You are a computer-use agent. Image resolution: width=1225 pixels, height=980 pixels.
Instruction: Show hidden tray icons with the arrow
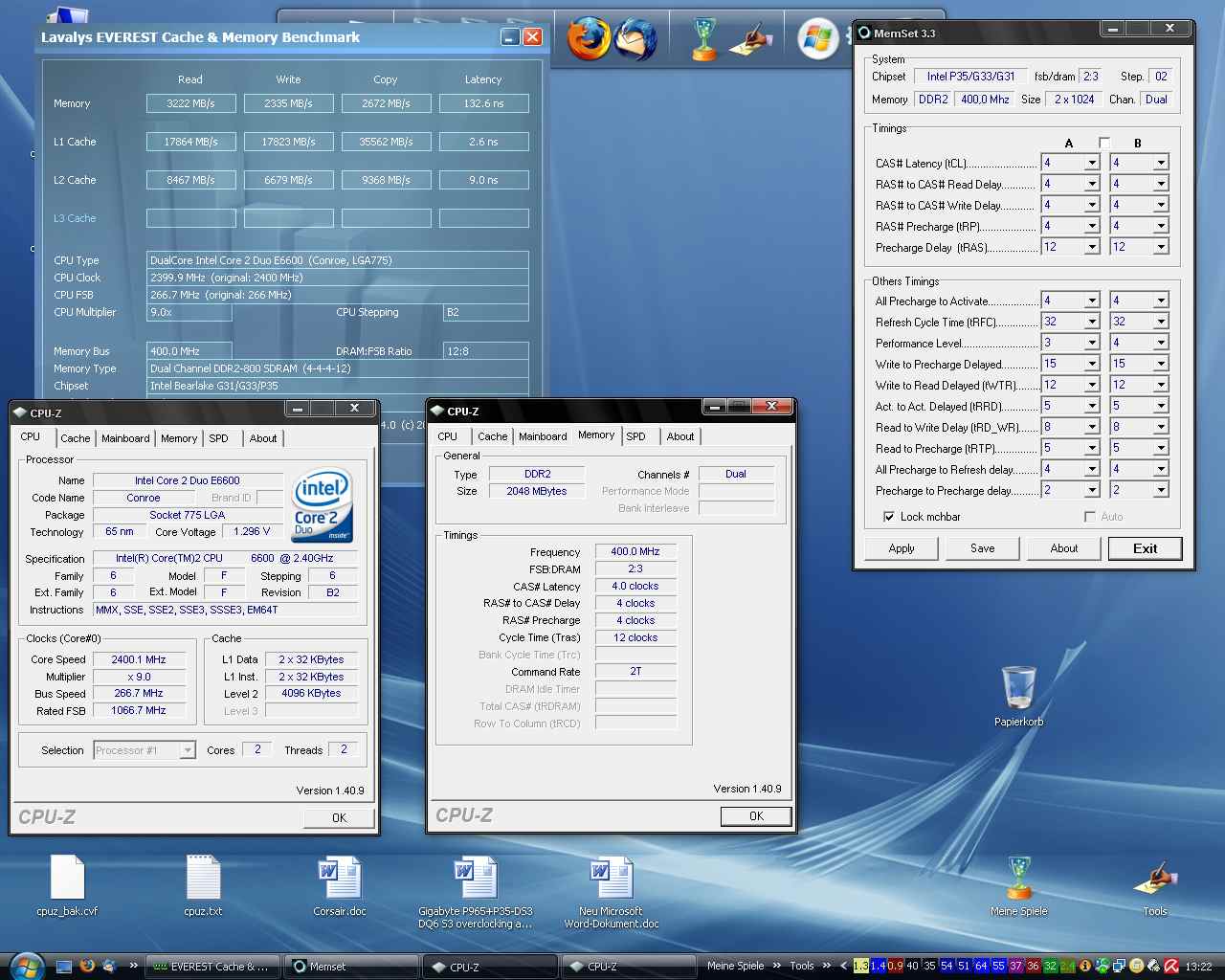tap(843, 967)
